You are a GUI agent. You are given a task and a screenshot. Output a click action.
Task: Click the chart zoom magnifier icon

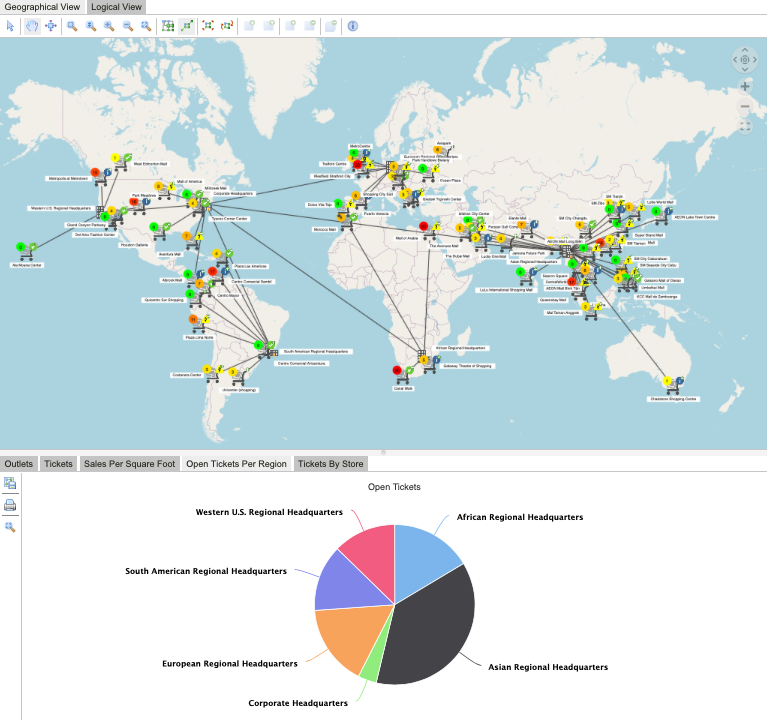(x=10, y=526)
